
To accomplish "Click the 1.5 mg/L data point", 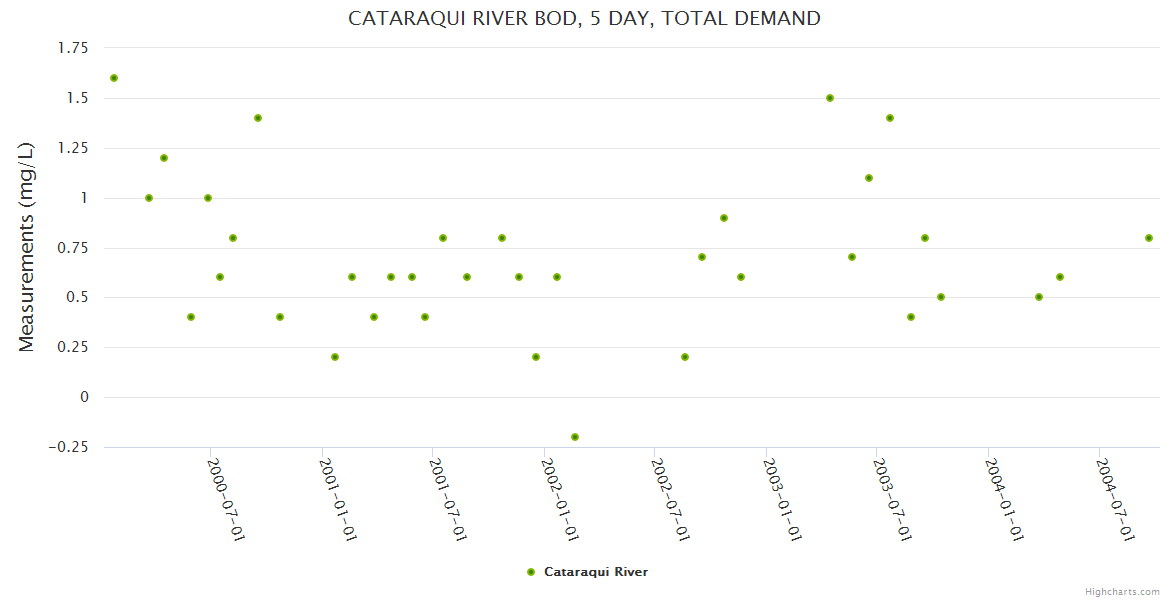I will pos(830,98).
